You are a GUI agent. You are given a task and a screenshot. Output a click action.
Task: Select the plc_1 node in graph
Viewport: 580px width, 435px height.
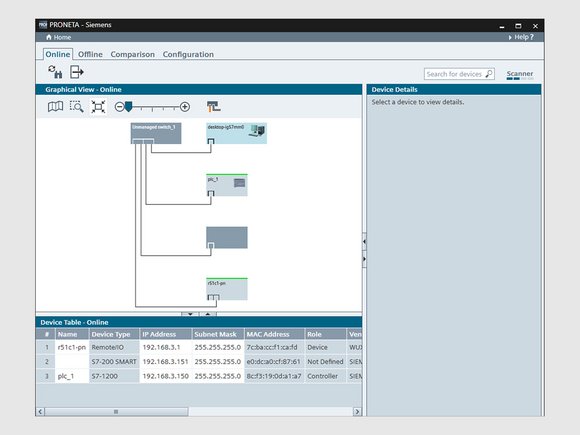coord(227,185)
